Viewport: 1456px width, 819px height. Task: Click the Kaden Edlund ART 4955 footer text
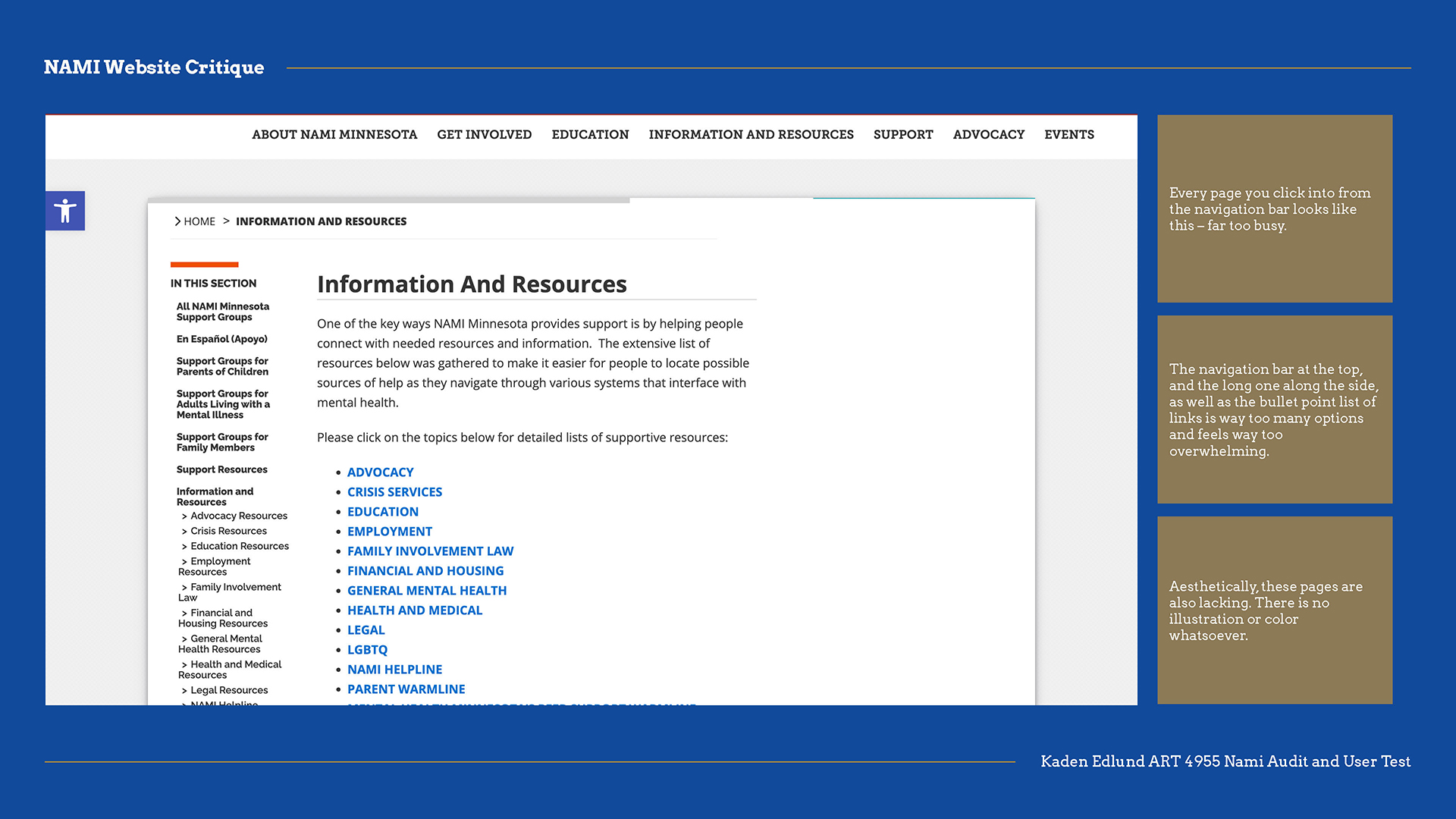coord(1225,761)
